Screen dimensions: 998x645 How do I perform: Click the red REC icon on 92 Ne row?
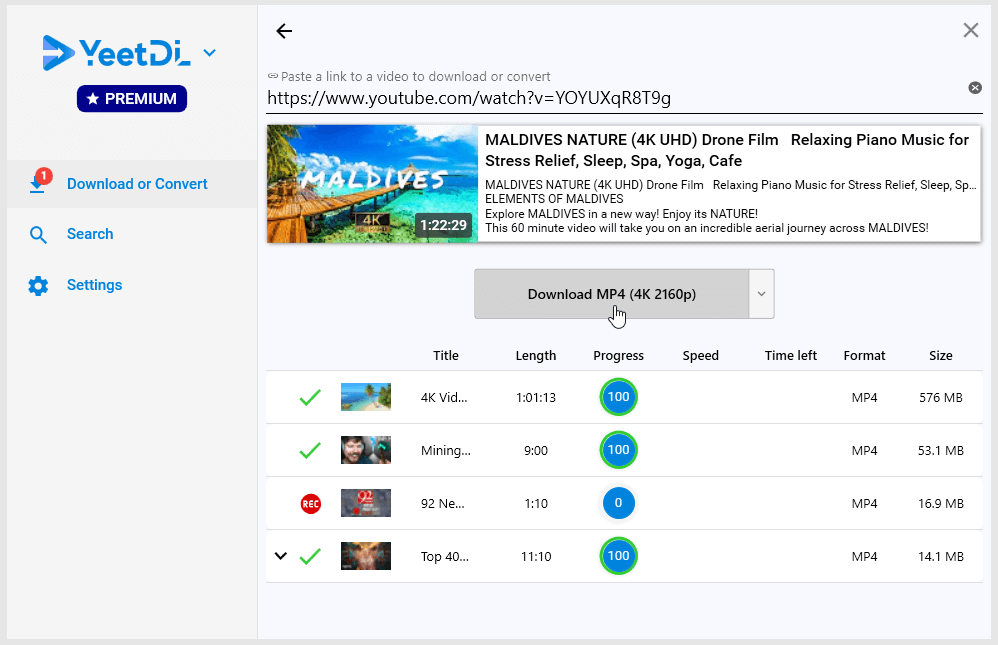(x=311, y=504)
